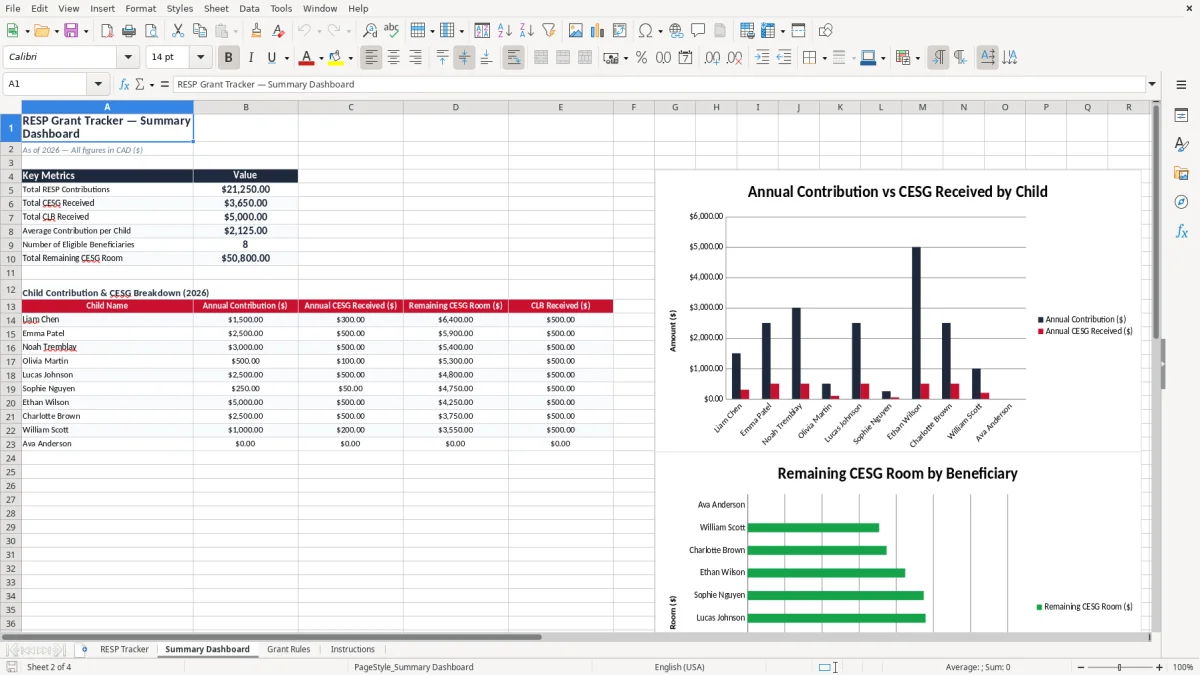The height and width of the screenshot is (675, 1200).
Task: Insert an image
Action: [x=575, y=31]
